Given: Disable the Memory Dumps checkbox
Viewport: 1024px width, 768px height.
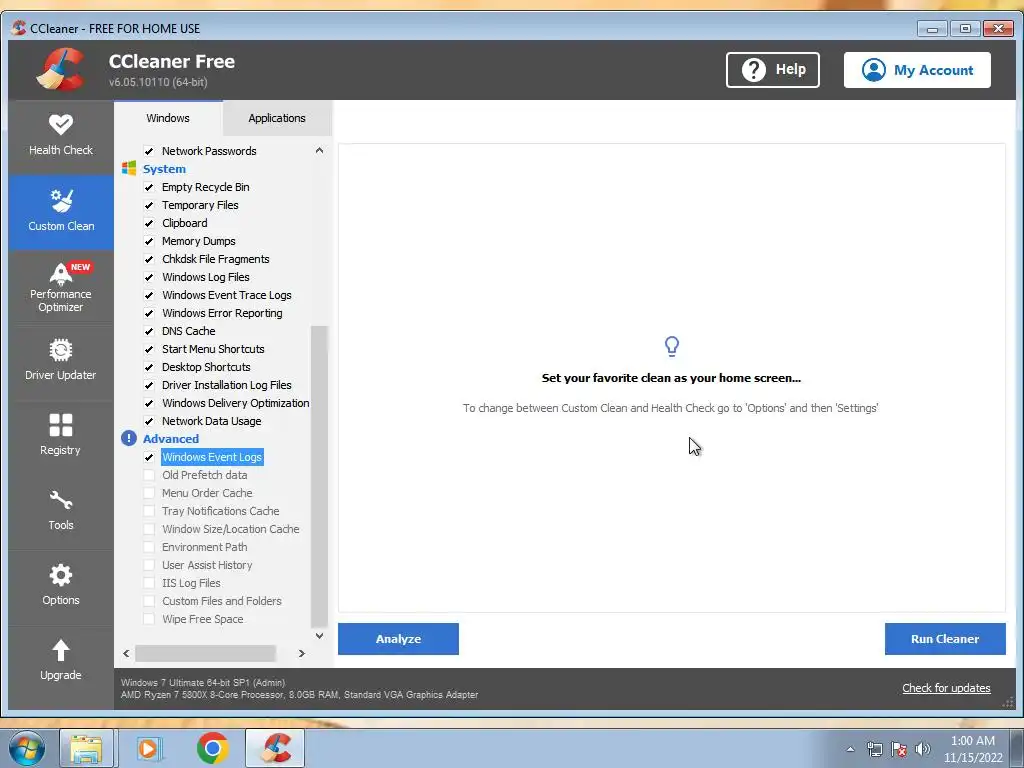Looking at the screenshot, I should tap(149, 241).
